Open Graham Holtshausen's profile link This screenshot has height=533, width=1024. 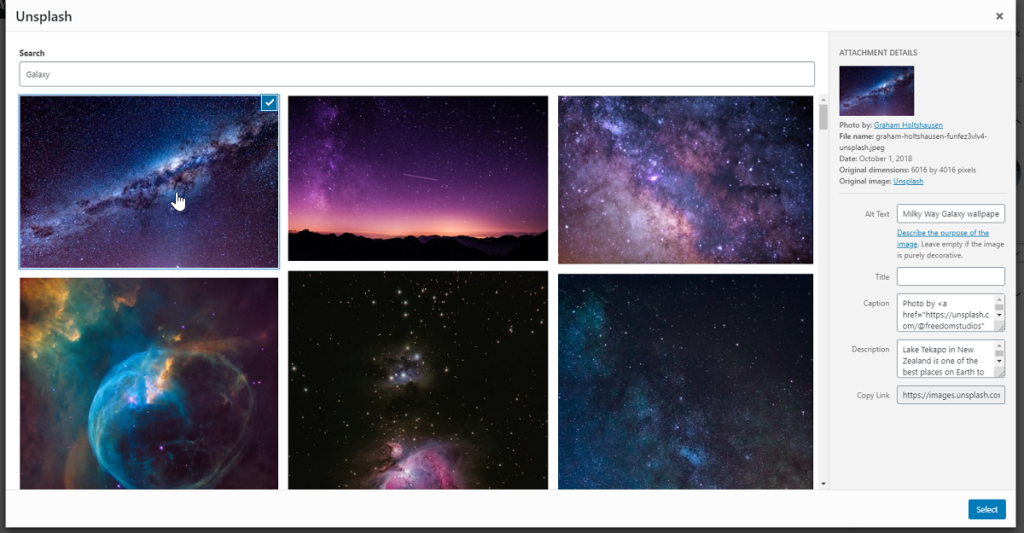click(x=908, y=125)
